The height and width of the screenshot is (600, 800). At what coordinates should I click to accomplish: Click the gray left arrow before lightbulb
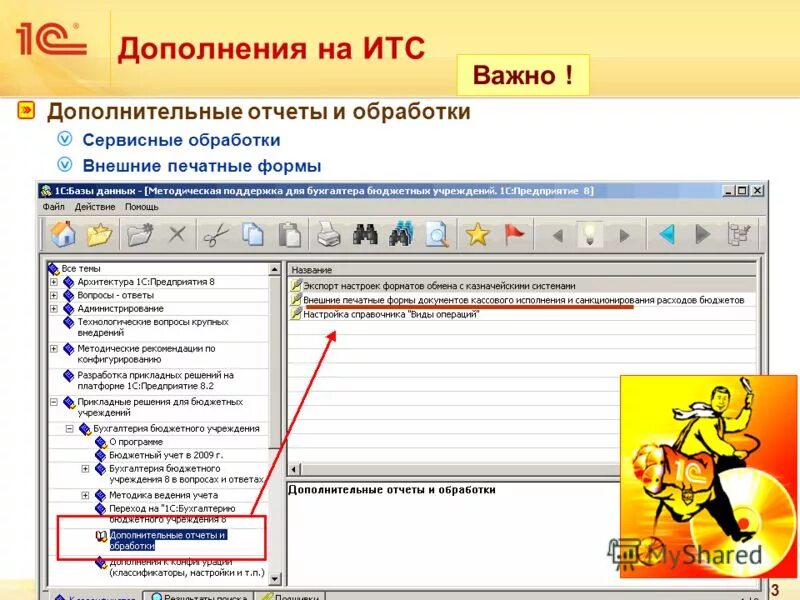[x=558, y=236]
